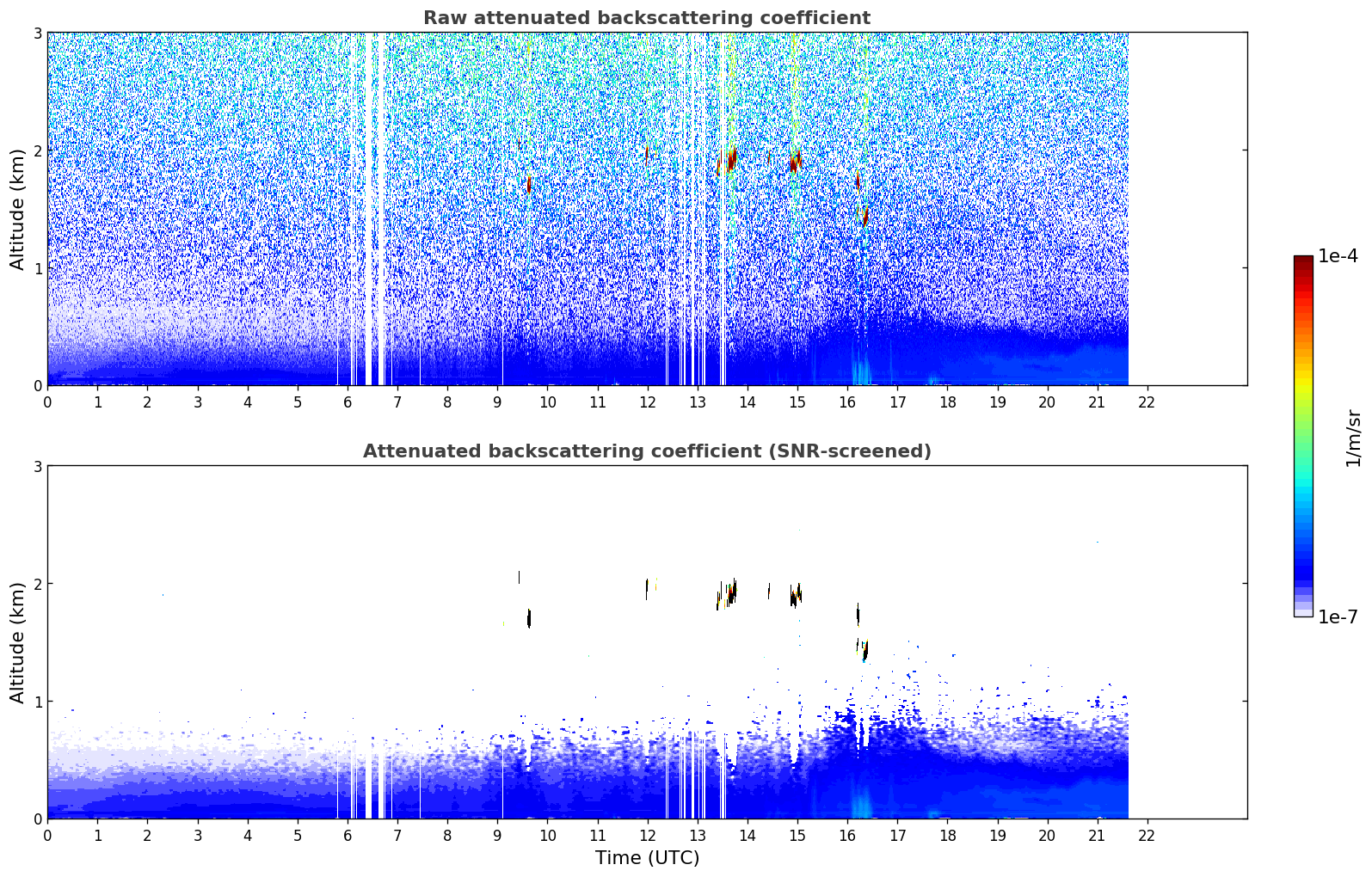Click time tick '18' under Raw plot
This screenshot has width=1372, height=877.
click(x=947, y=402)
